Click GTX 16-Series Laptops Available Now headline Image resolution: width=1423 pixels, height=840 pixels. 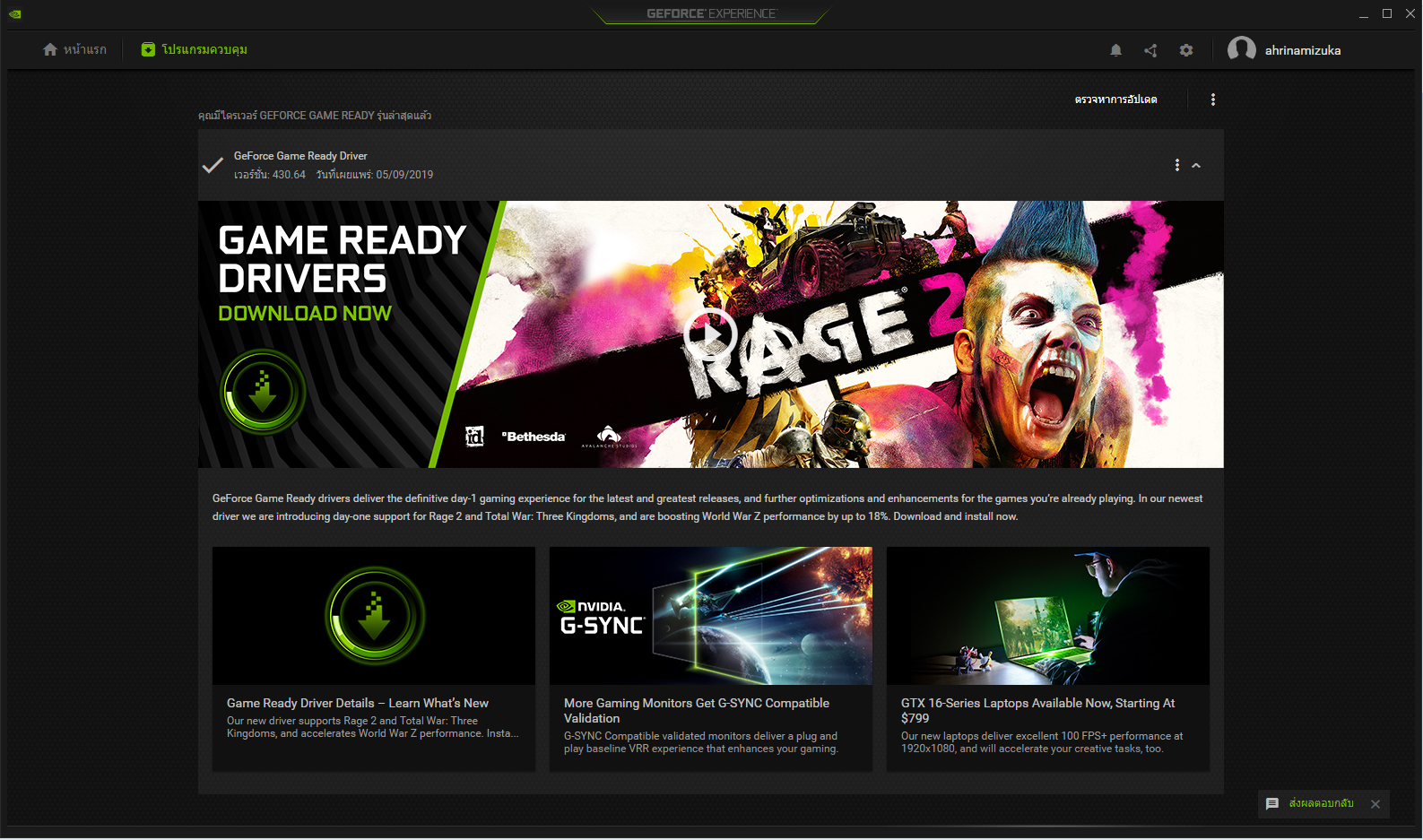[x=1037, y=711]
